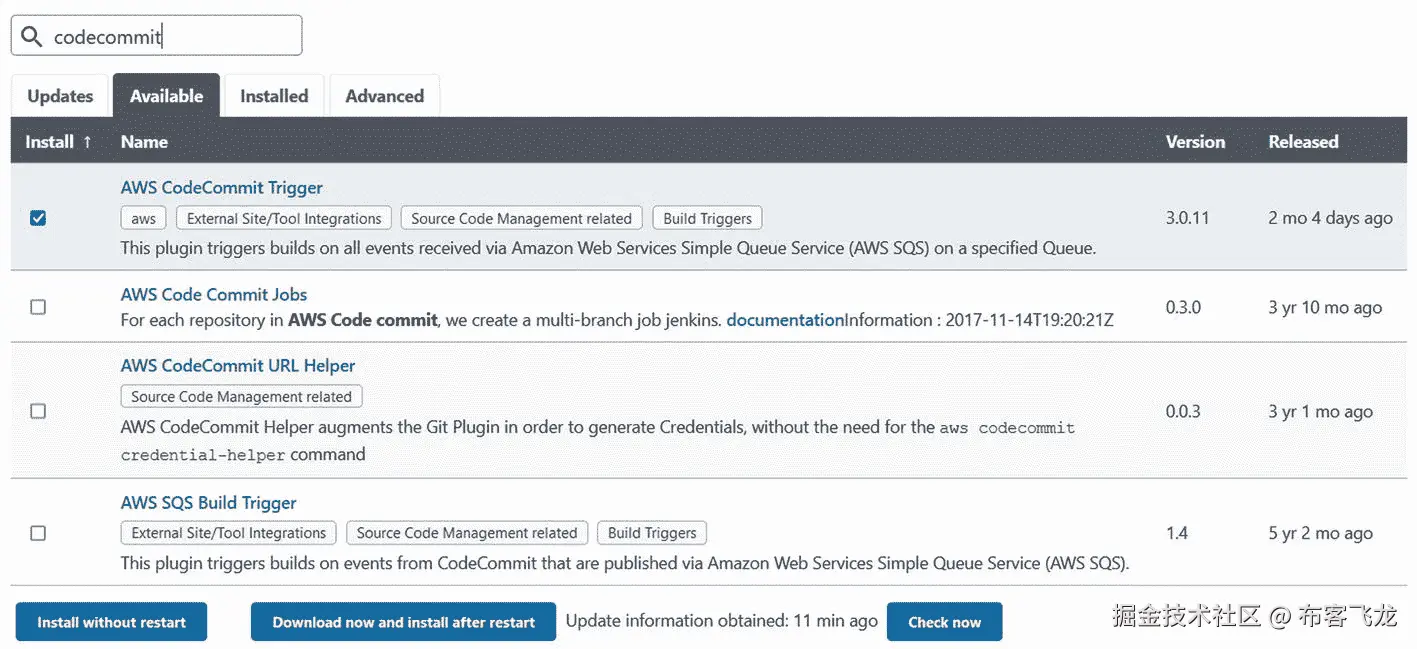
Task: Follow the documentation hyperlink
Action: 785,320
